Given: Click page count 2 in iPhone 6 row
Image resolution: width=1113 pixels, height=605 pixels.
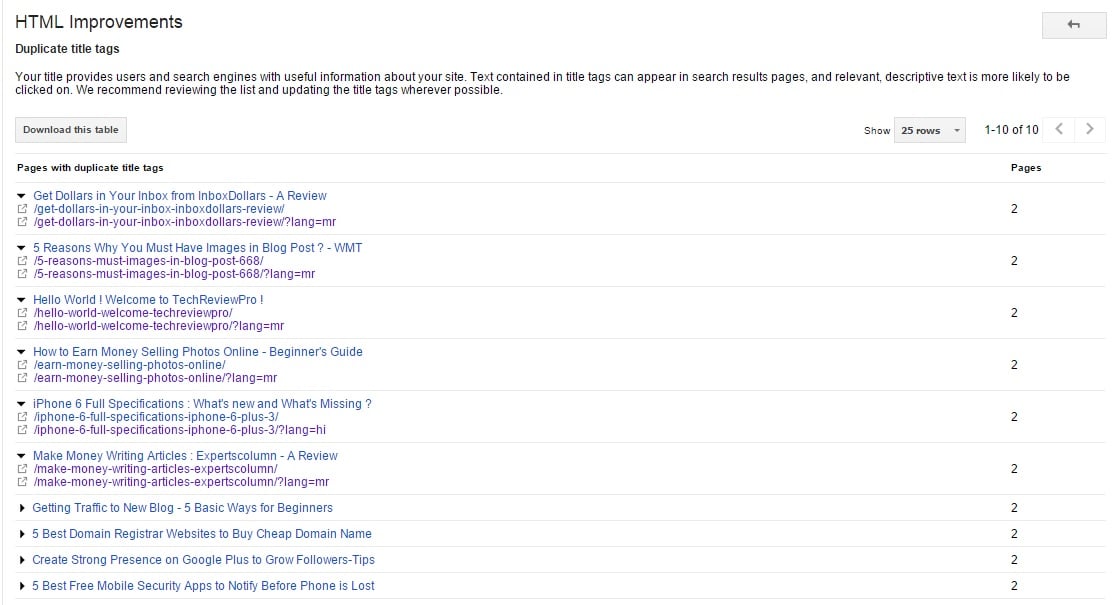Looking at the screenshot, I should coord(1014,417).
